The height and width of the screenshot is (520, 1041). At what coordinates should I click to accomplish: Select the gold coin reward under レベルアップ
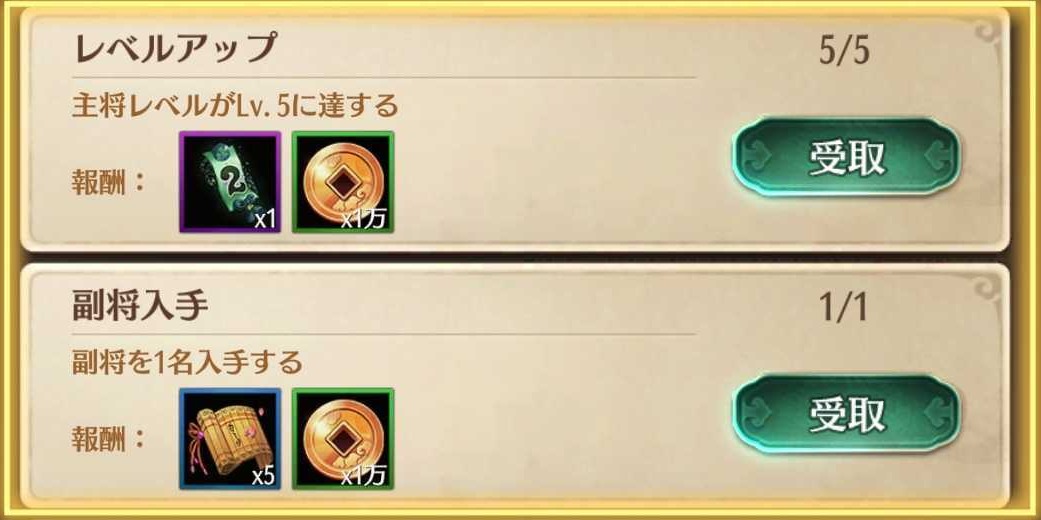(x=343, y=182)
